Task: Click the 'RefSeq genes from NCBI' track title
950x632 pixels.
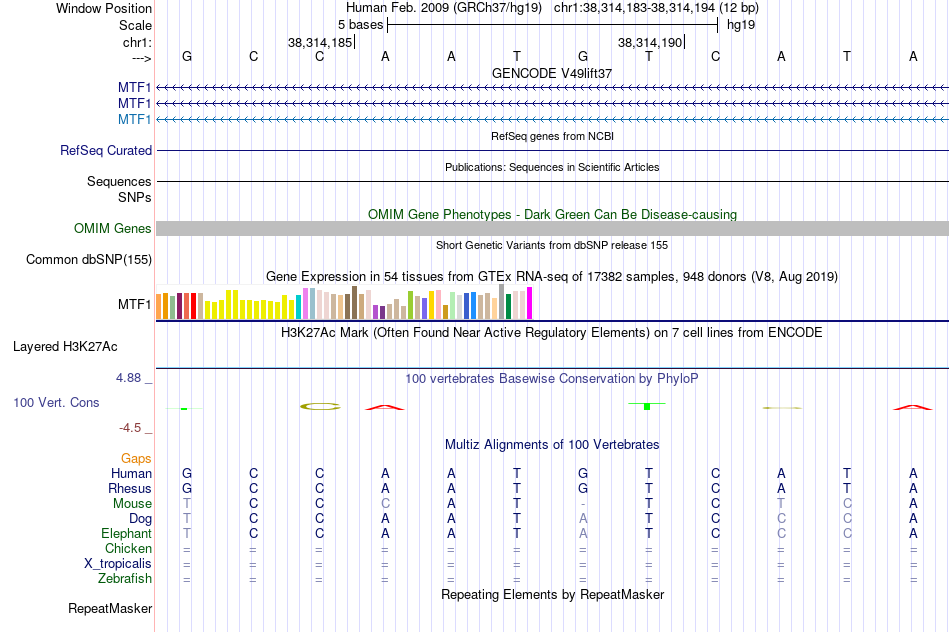Action: click(x=553, y=136)
